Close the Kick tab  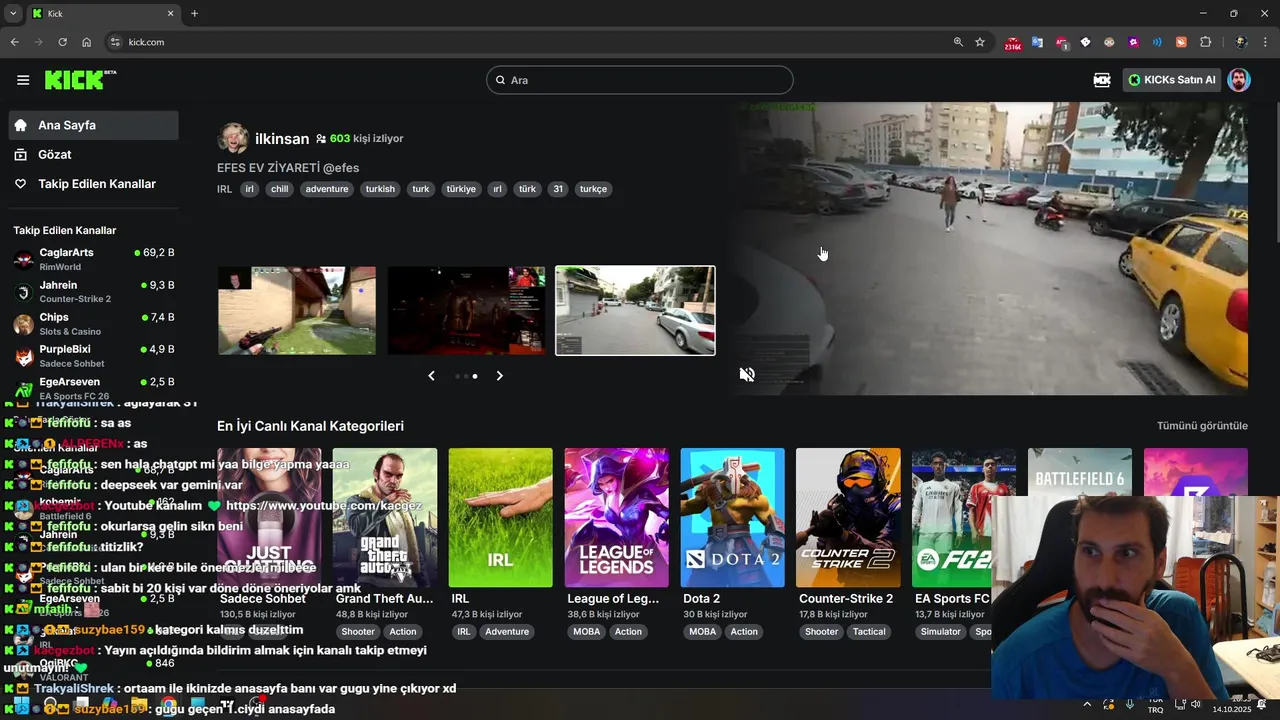pyautogui.click(x=170, y=14)
